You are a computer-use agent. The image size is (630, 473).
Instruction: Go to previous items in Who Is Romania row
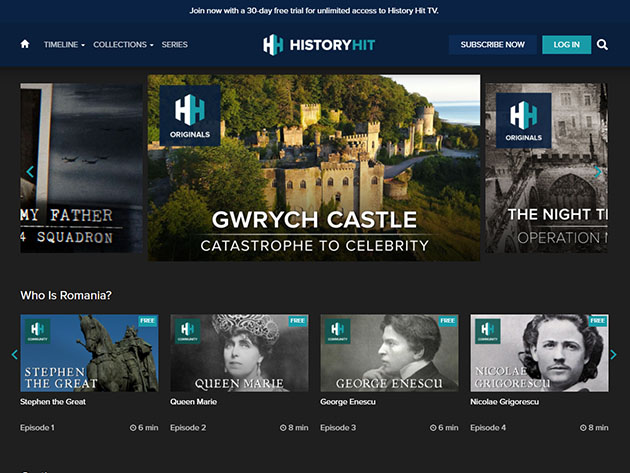[14, 354]
